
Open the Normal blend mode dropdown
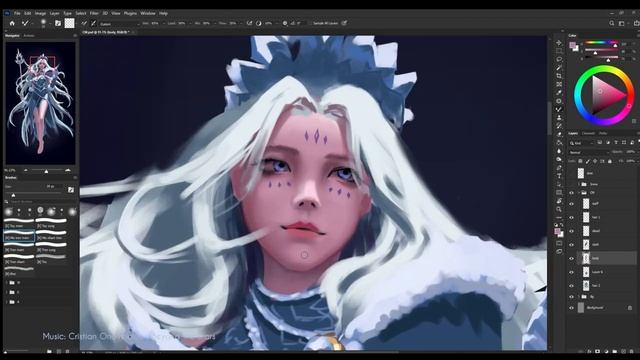tap(588, 152)
